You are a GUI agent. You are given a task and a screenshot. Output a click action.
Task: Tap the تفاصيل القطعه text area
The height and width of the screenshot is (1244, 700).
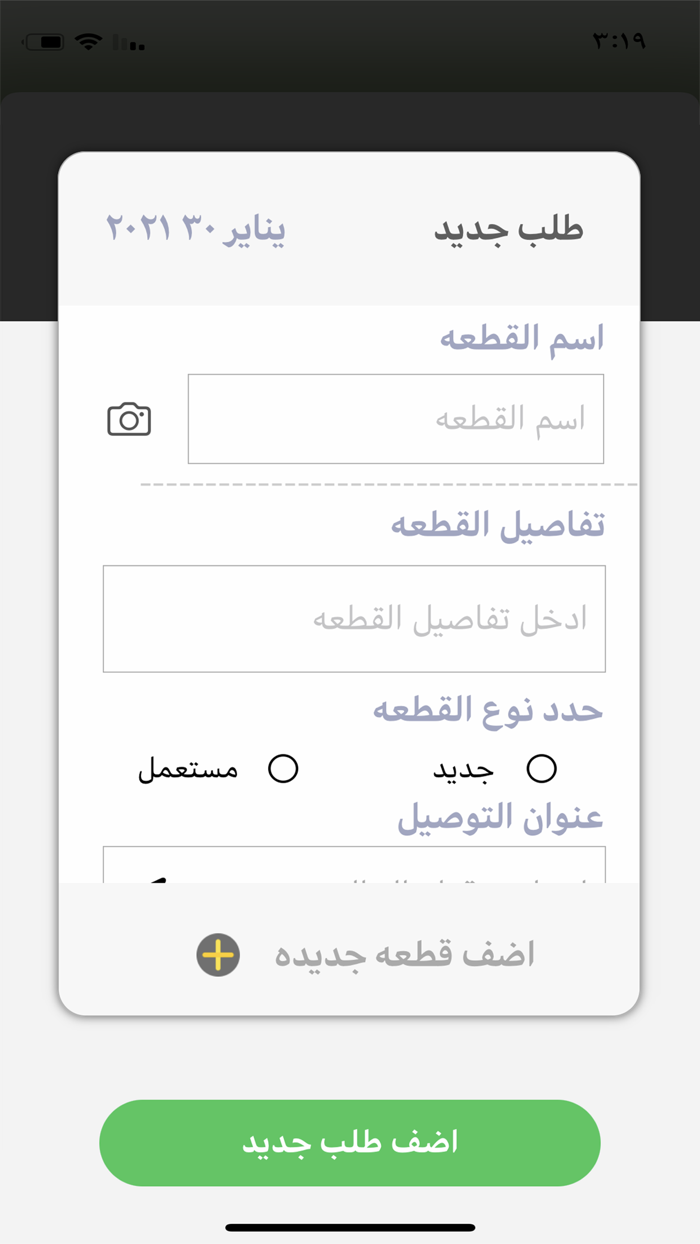pyautogui.click(x=354, y=618)
